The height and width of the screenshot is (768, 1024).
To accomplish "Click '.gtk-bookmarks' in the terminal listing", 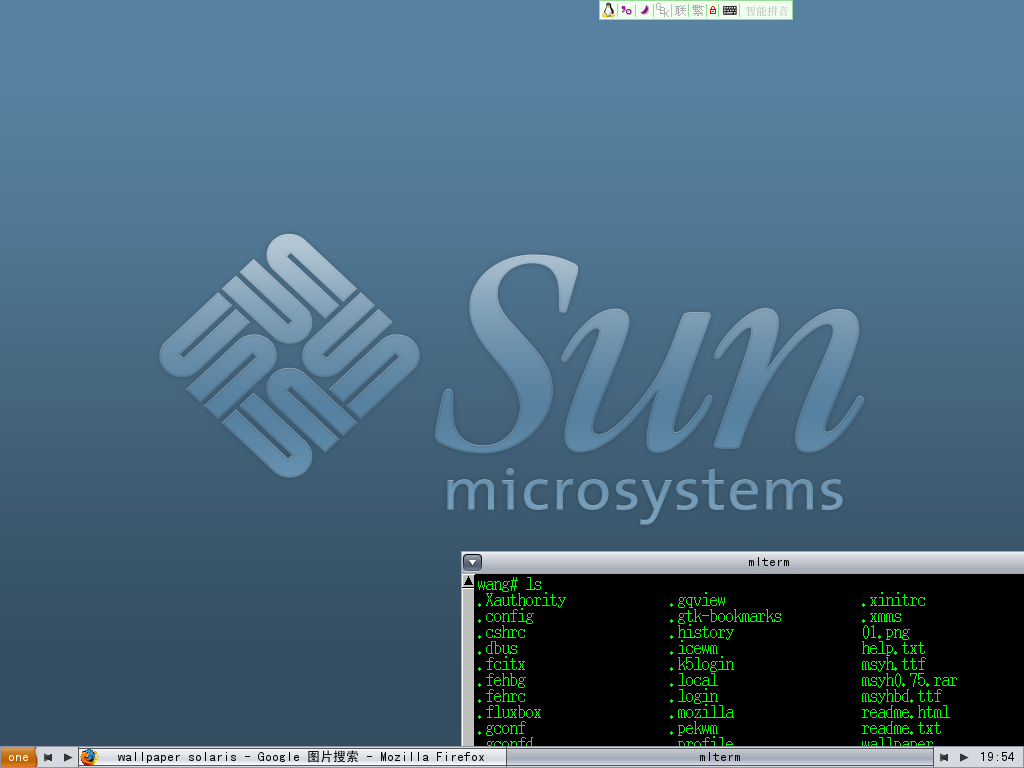I will (726, 616).
